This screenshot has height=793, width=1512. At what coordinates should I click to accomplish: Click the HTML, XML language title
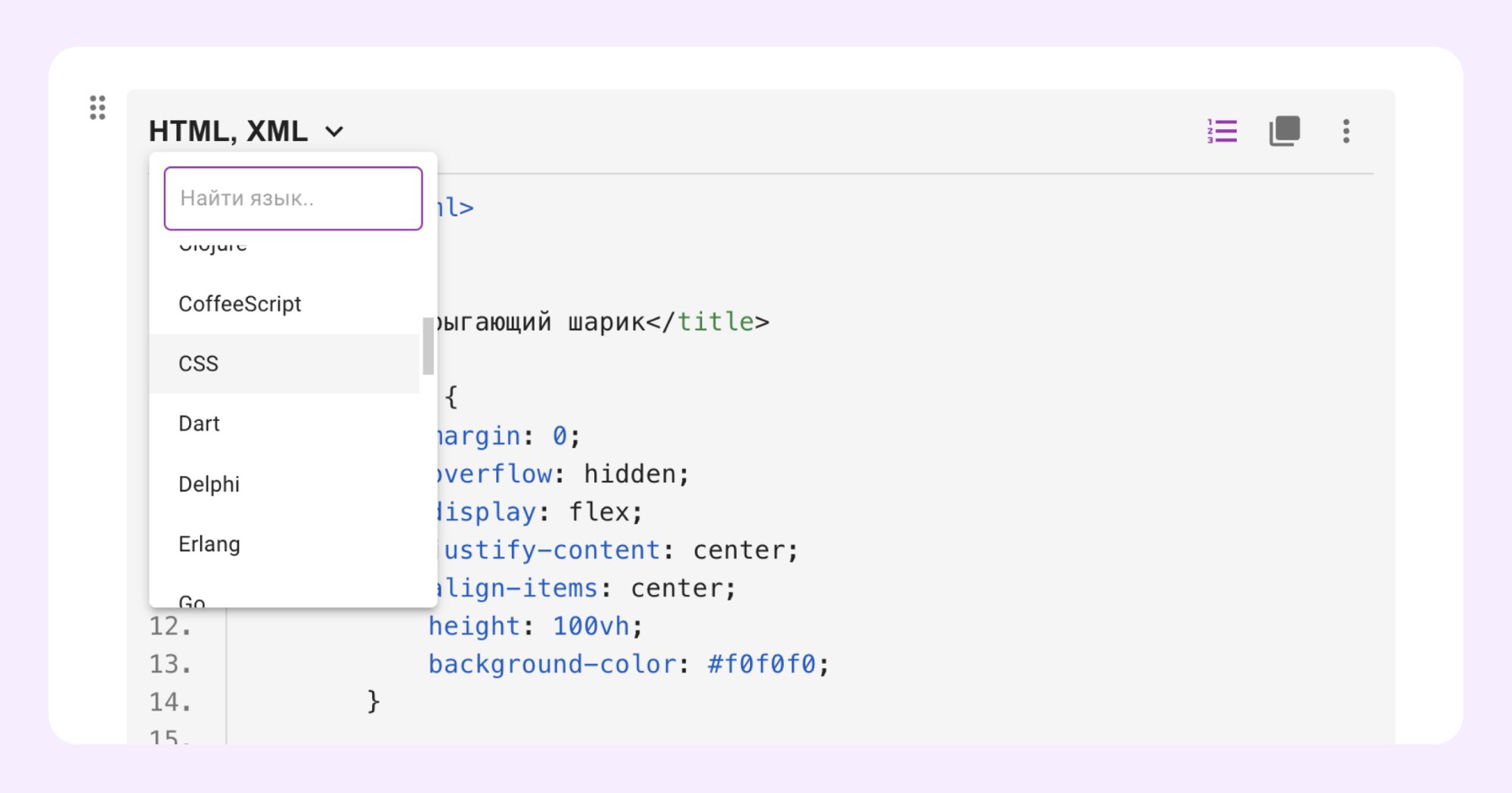(x=228, y=132)
